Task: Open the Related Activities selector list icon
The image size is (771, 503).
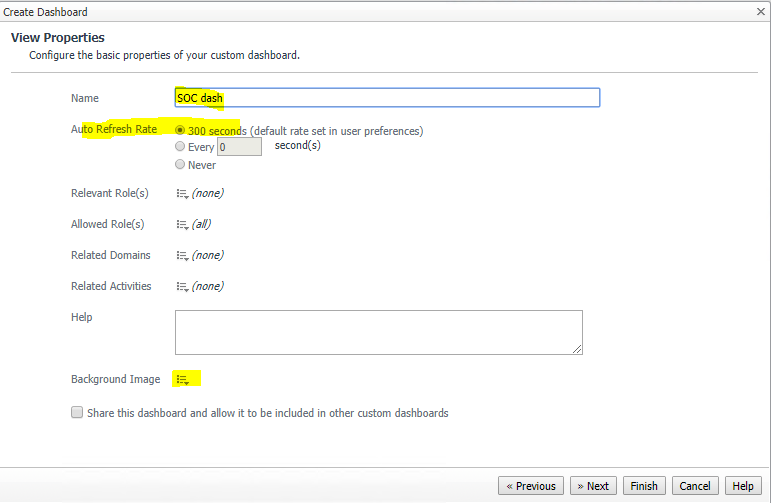Action: tap(182, 287)
